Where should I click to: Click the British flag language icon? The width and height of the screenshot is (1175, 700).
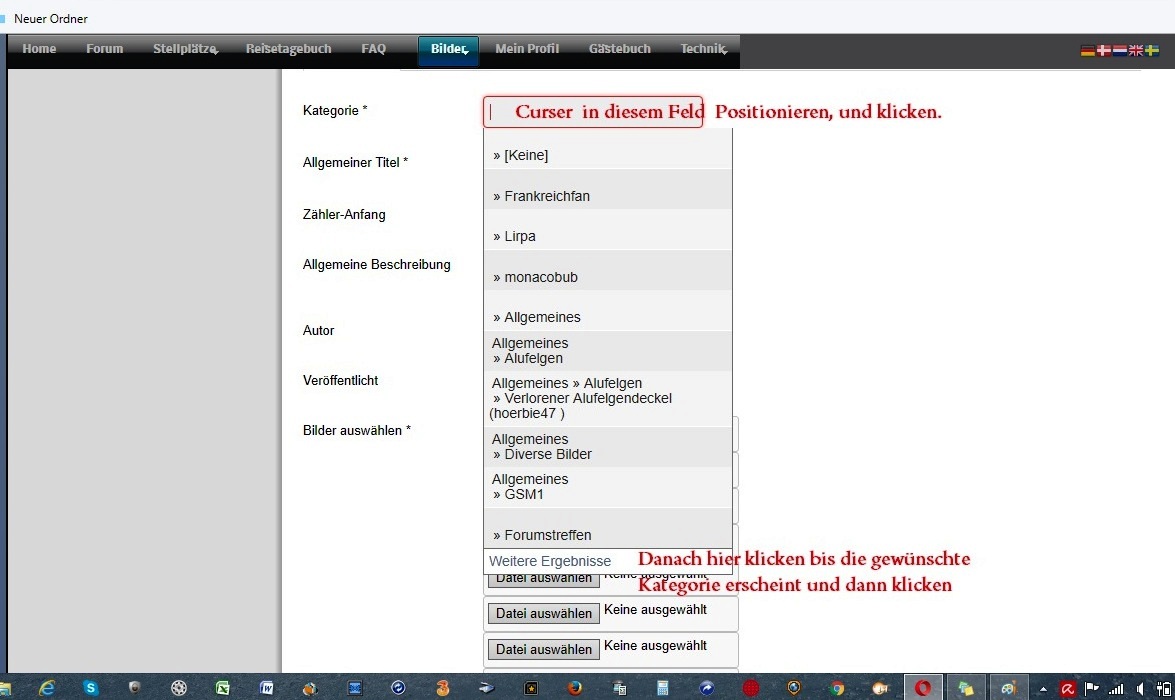tap(1135, 50)
